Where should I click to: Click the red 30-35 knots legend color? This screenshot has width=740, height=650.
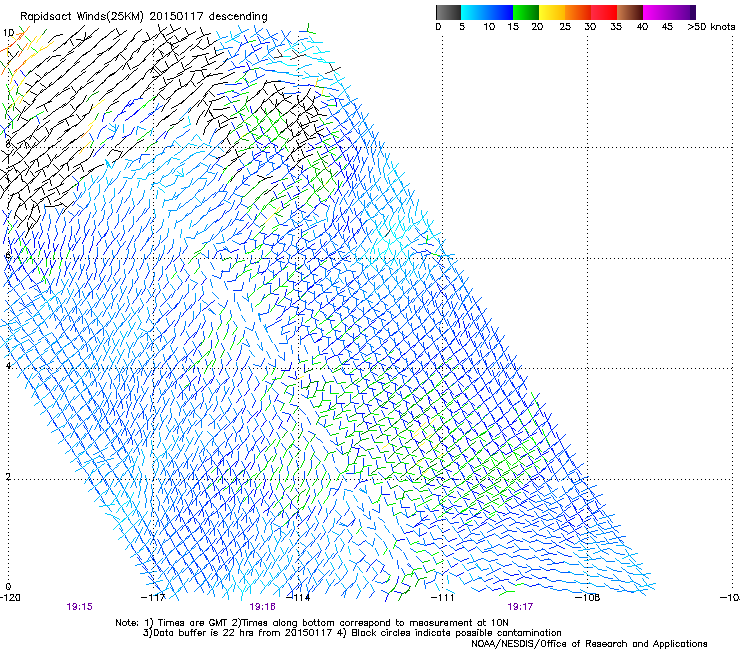604,12
